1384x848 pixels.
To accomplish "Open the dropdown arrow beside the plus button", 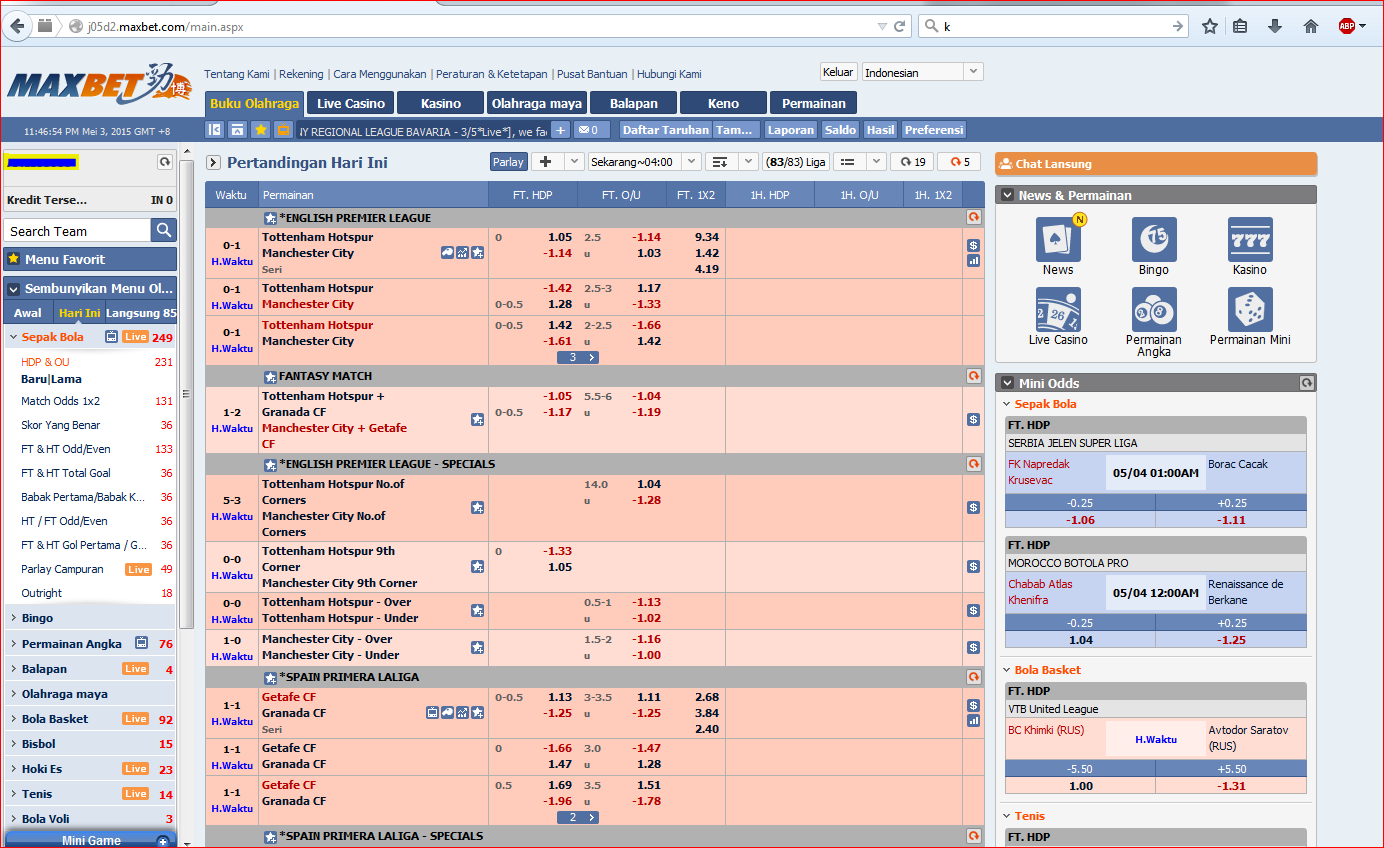I will [x=574, y=162].
